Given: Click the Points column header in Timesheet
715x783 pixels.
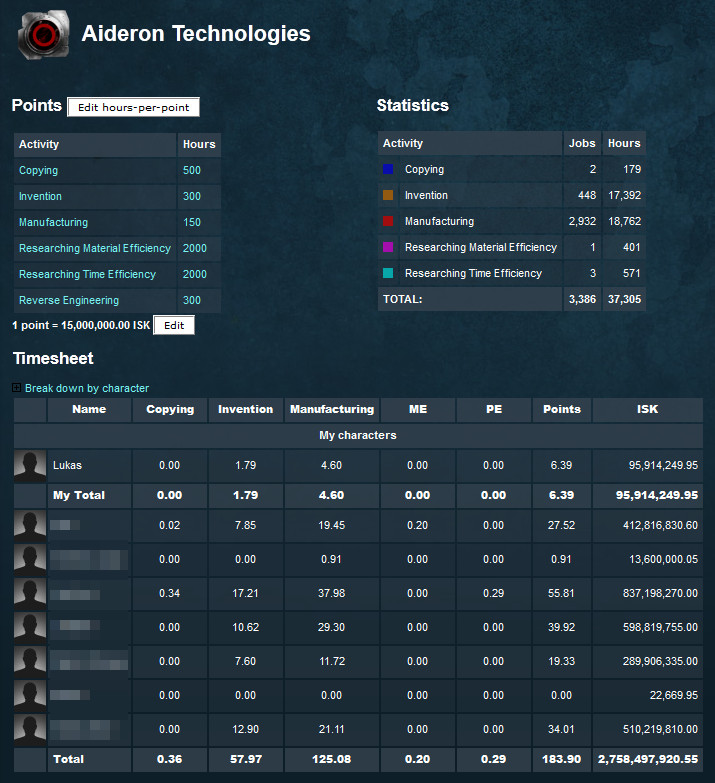Looking at the screenshot, I should 562,409.
